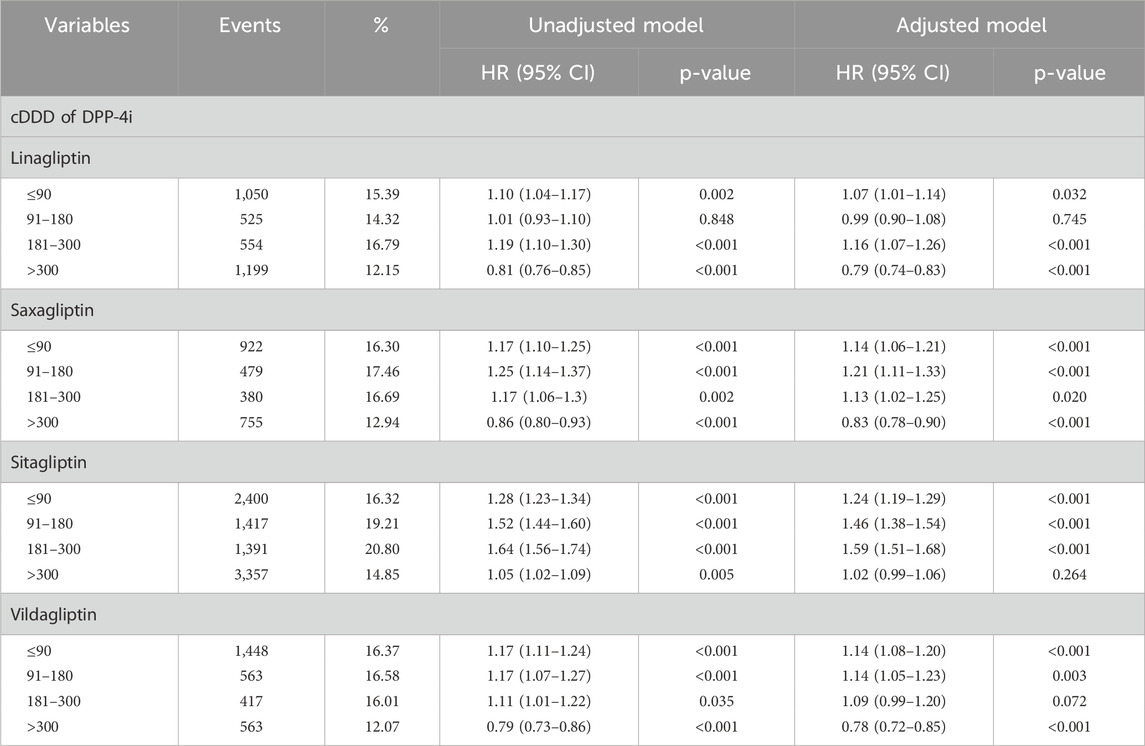The image size is (1145, 746).
Task: Click hazard ratio 1.17 (1.06–1.3)
Action: tap(539, 398)
